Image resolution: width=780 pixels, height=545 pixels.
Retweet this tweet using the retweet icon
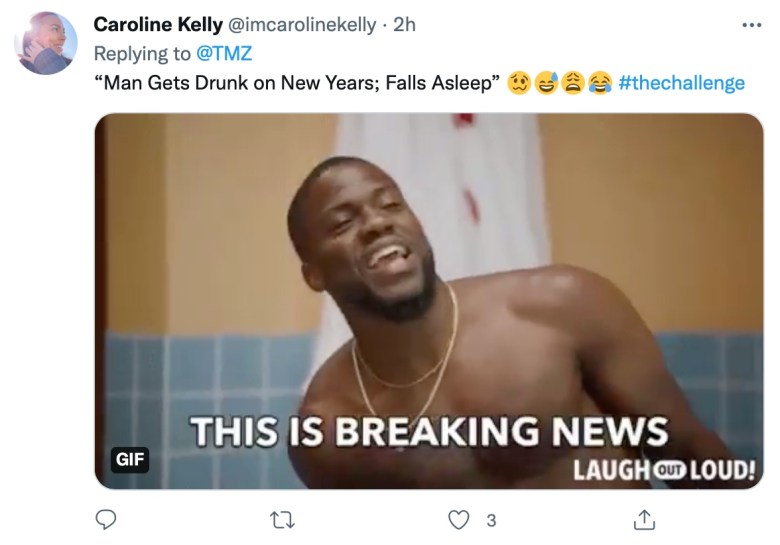pos(284,519)
